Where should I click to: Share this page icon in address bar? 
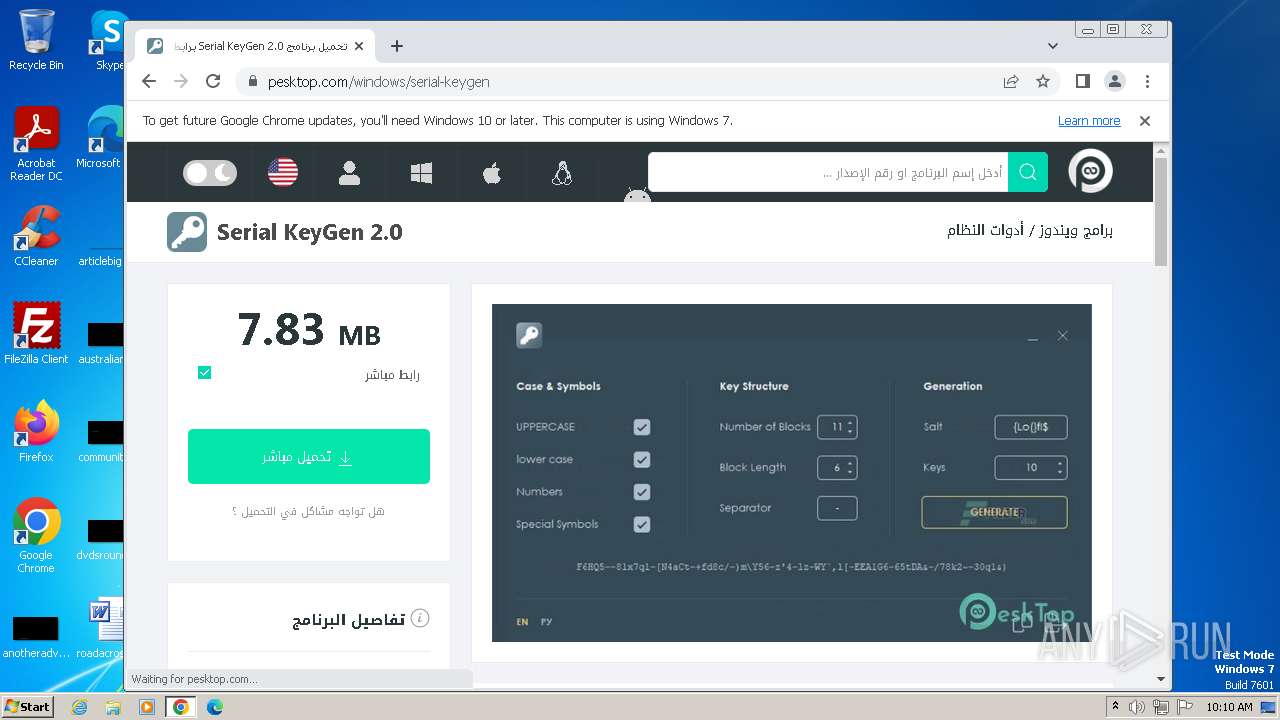1011,82
